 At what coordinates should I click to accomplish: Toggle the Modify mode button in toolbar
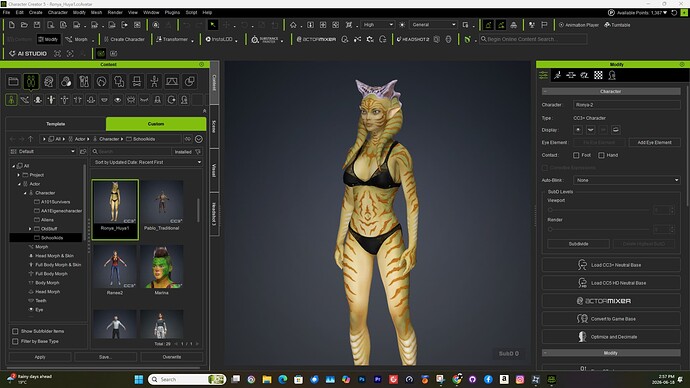pyautogui.click(x=48, y=39)
